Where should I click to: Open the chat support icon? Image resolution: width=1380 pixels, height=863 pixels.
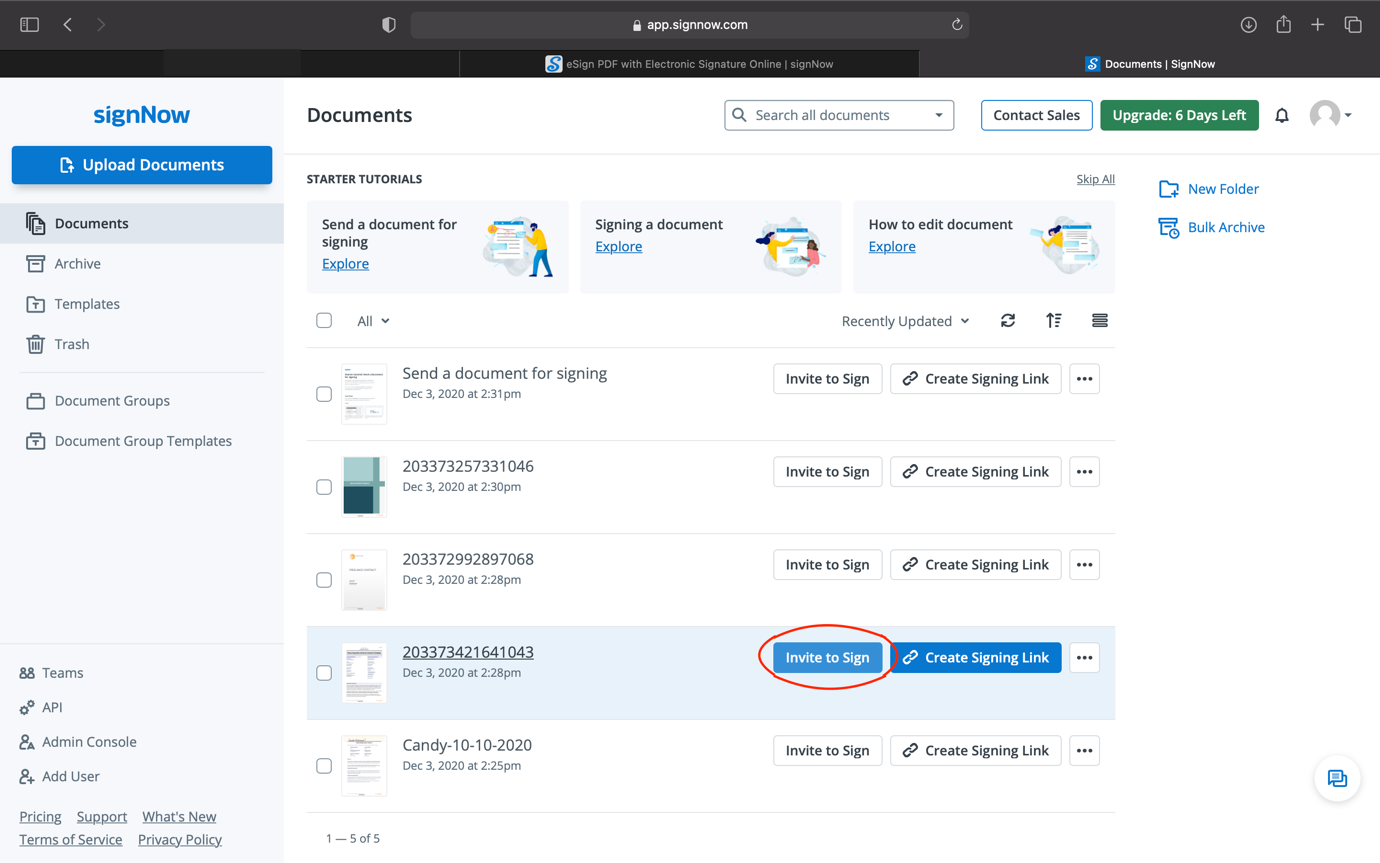tap(1337, 779)
